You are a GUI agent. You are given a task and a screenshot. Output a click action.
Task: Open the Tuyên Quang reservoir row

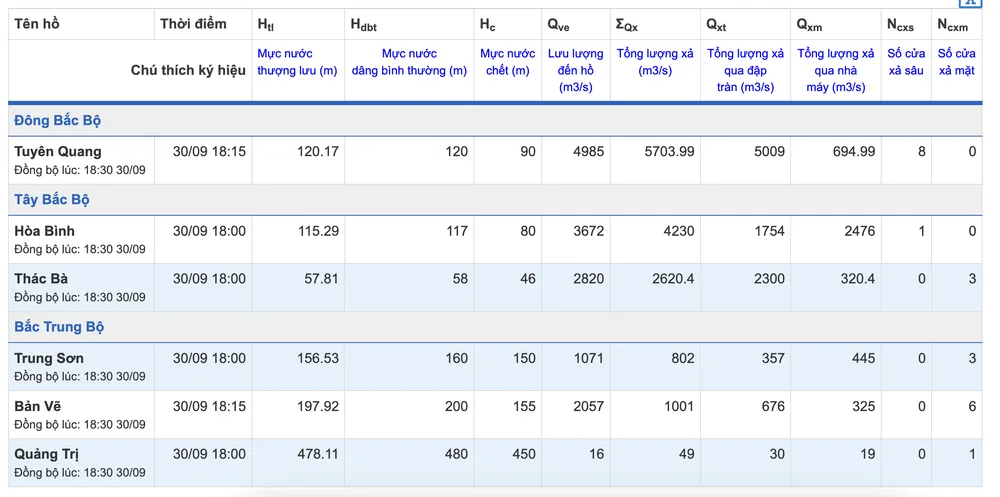point(495,161)
